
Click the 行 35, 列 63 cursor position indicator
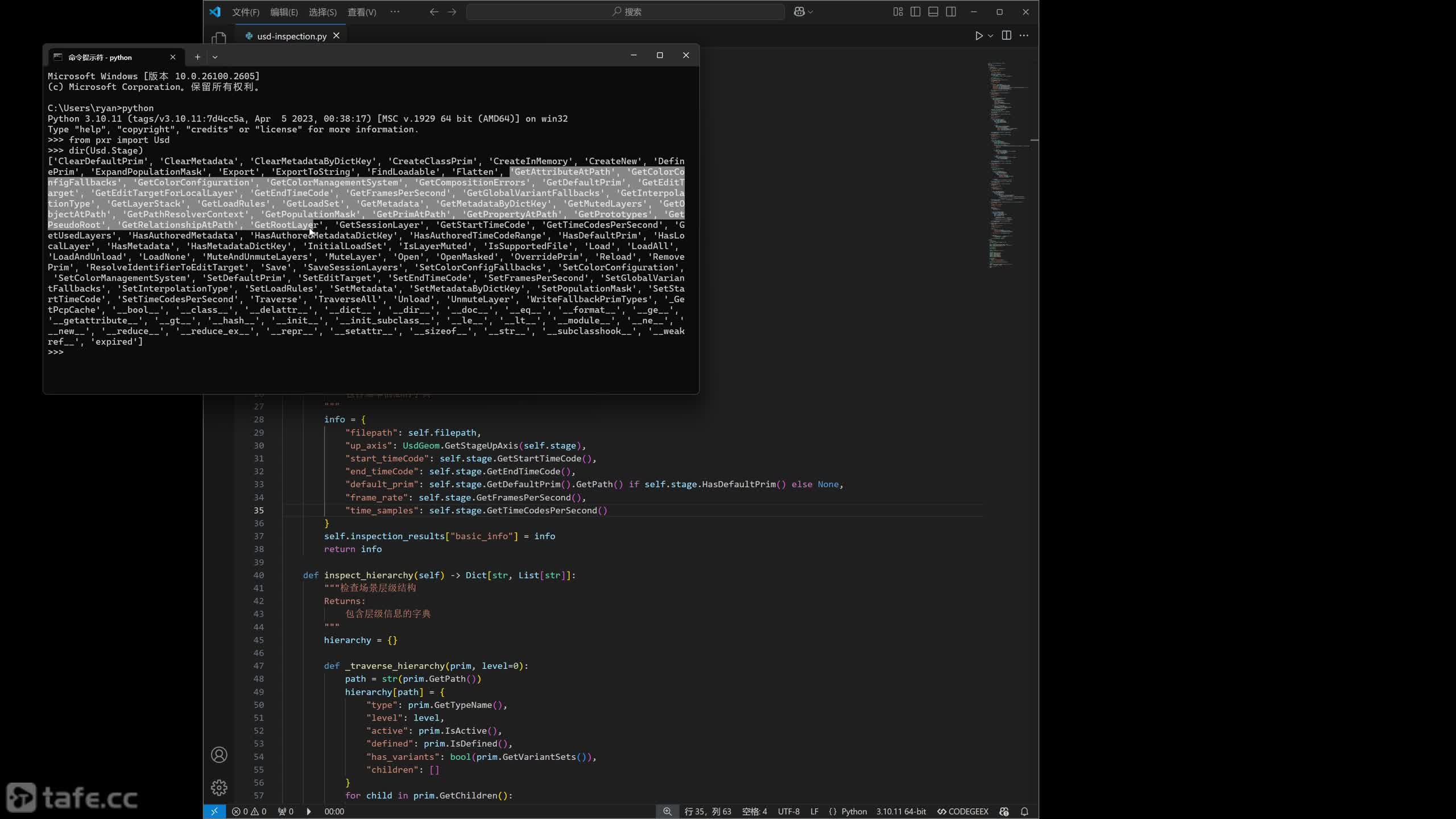pyautogui.click(x=708, y=812)
